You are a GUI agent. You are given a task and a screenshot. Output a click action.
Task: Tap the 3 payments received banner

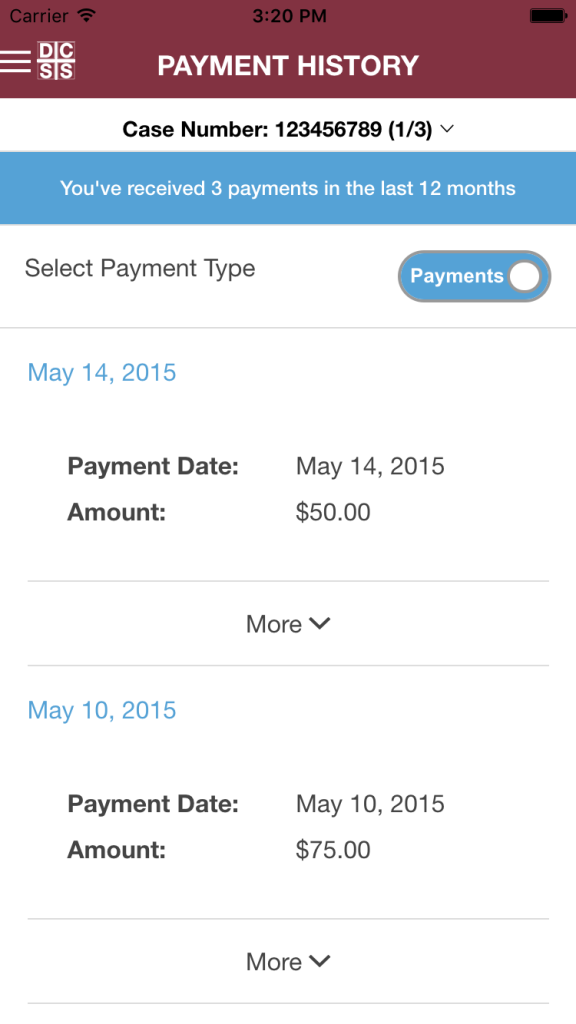(x=288, y=188)
